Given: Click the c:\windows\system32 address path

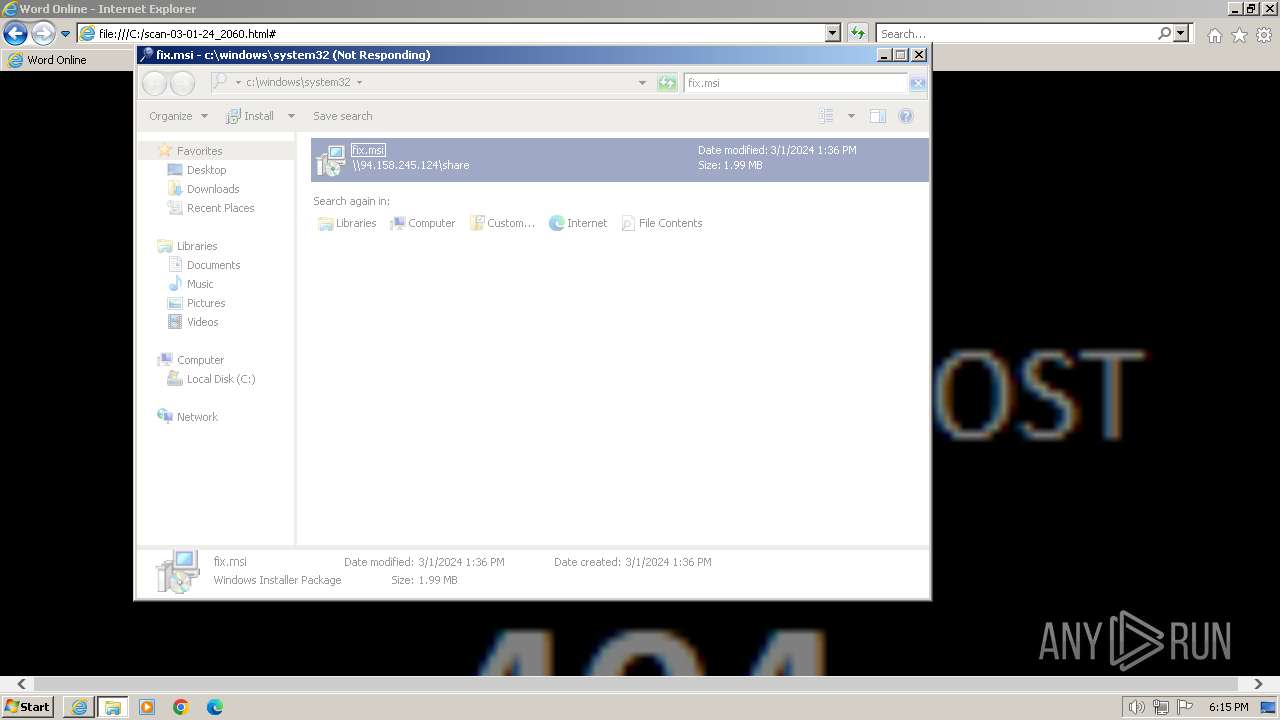Looking at the screenshot, I should [298, 82].
